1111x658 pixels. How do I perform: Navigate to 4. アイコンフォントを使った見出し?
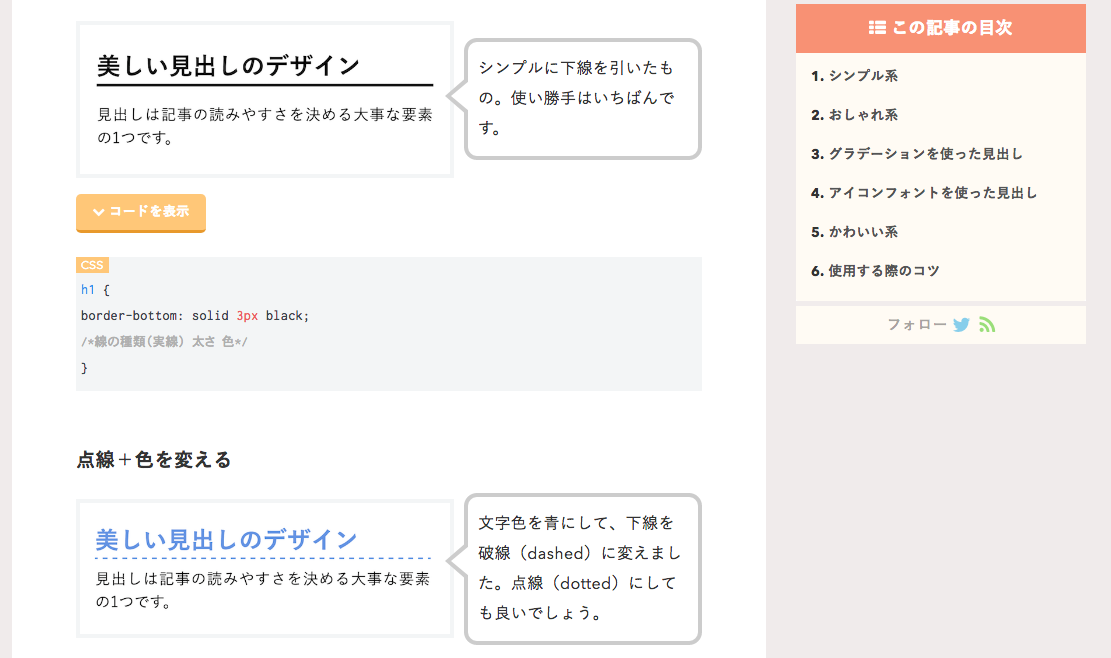pos(924,193)
